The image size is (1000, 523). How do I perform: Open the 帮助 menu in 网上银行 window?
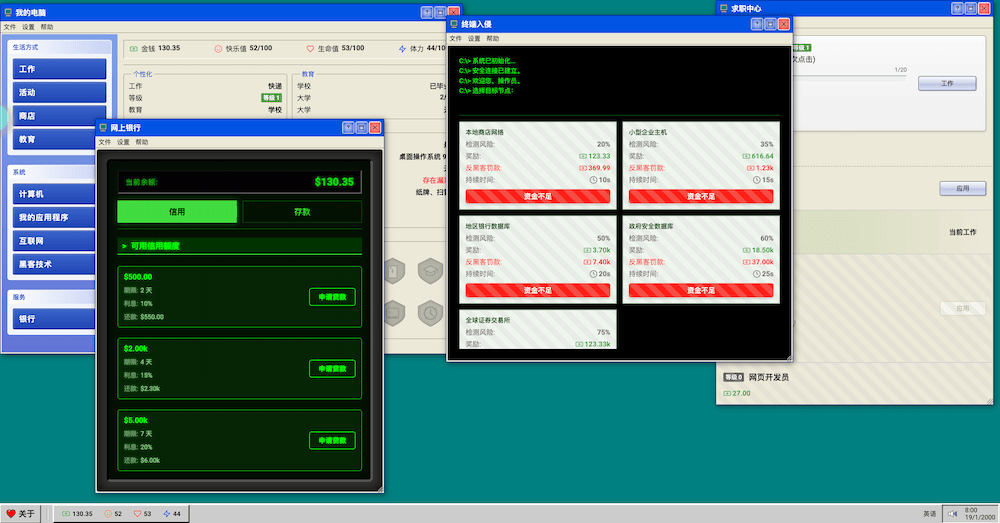[142, 142]
